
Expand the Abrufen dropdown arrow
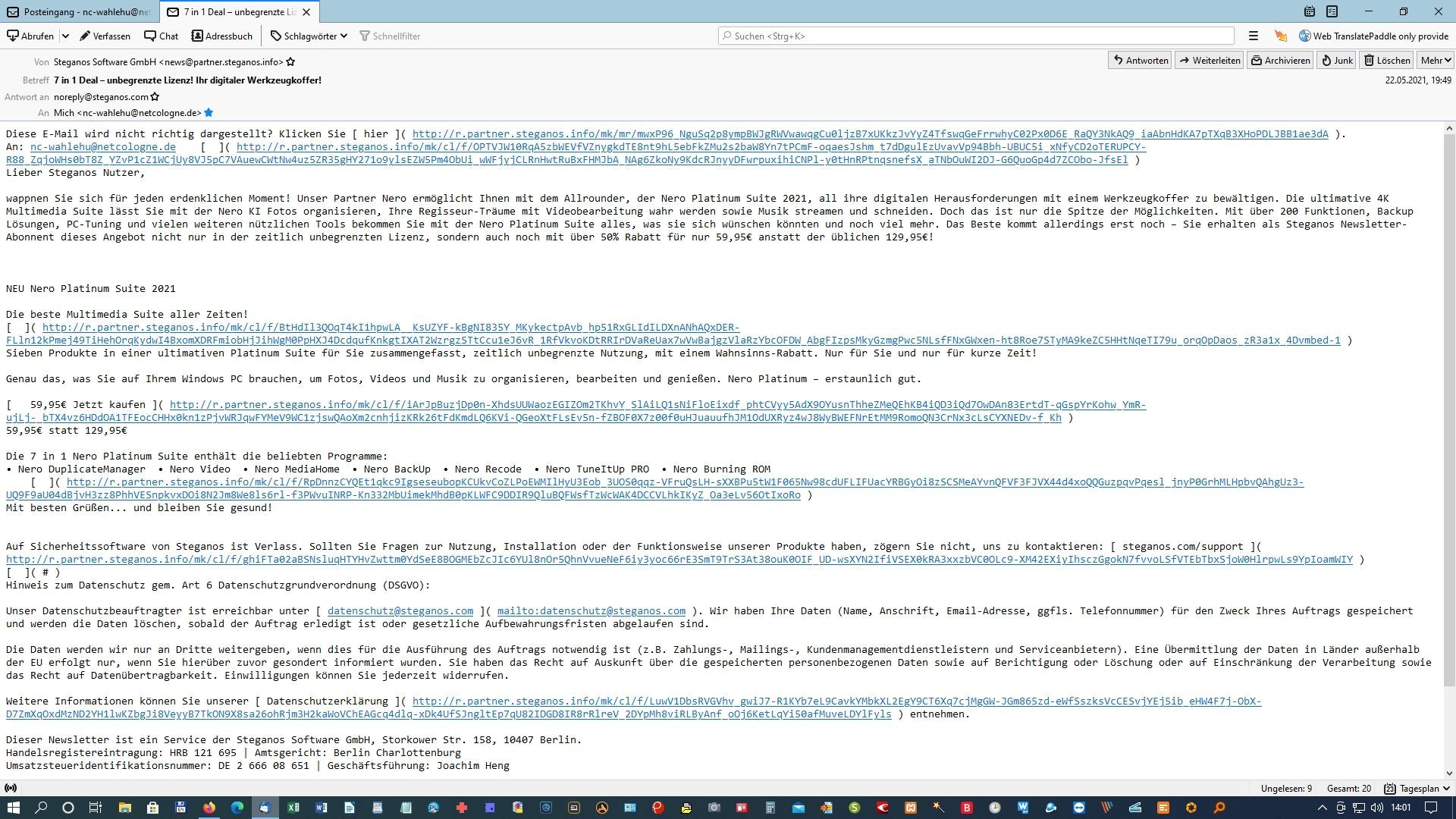coord(65,36)
